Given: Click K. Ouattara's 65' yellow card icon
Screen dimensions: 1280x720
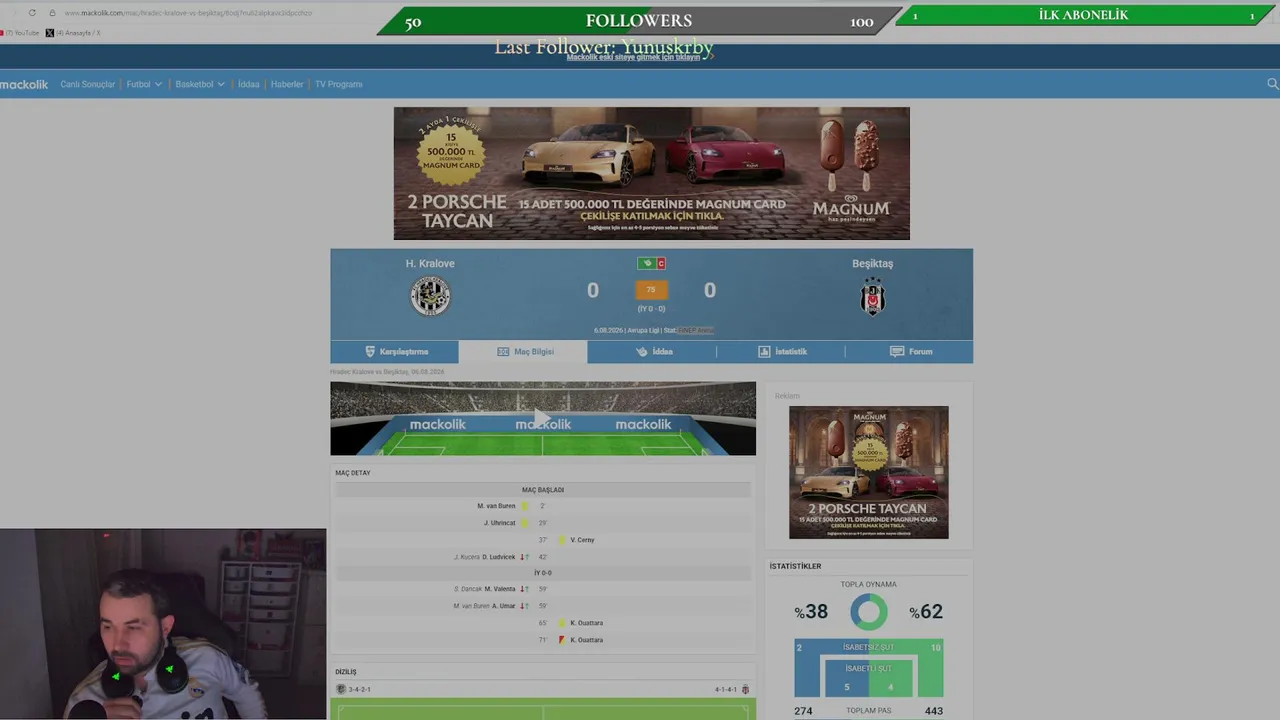Looking at the screenshot, I should (x=562, y=623).
